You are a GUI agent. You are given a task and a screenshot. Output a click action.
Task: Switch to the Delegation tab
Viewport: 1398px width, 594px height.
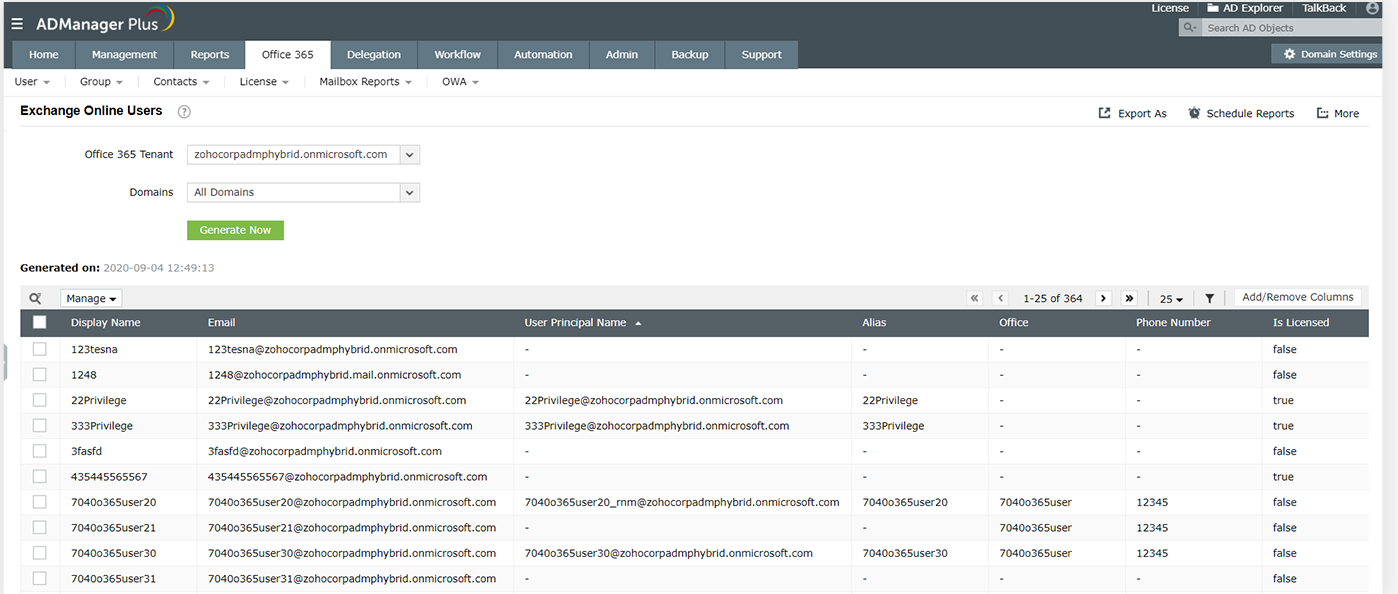(x=373, y=55)
